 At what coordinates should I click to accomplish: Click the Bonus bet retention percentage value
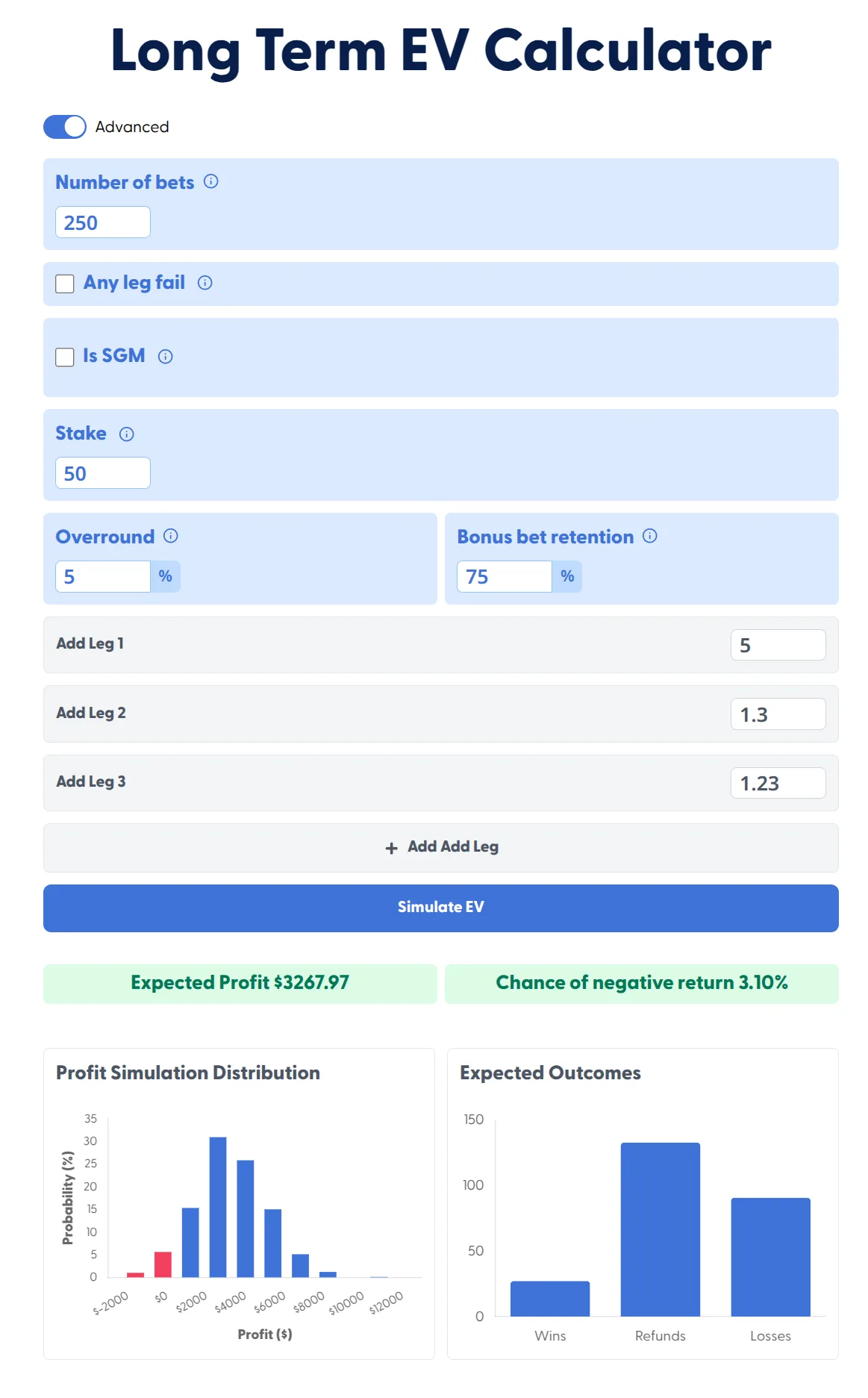coord(505,576)
